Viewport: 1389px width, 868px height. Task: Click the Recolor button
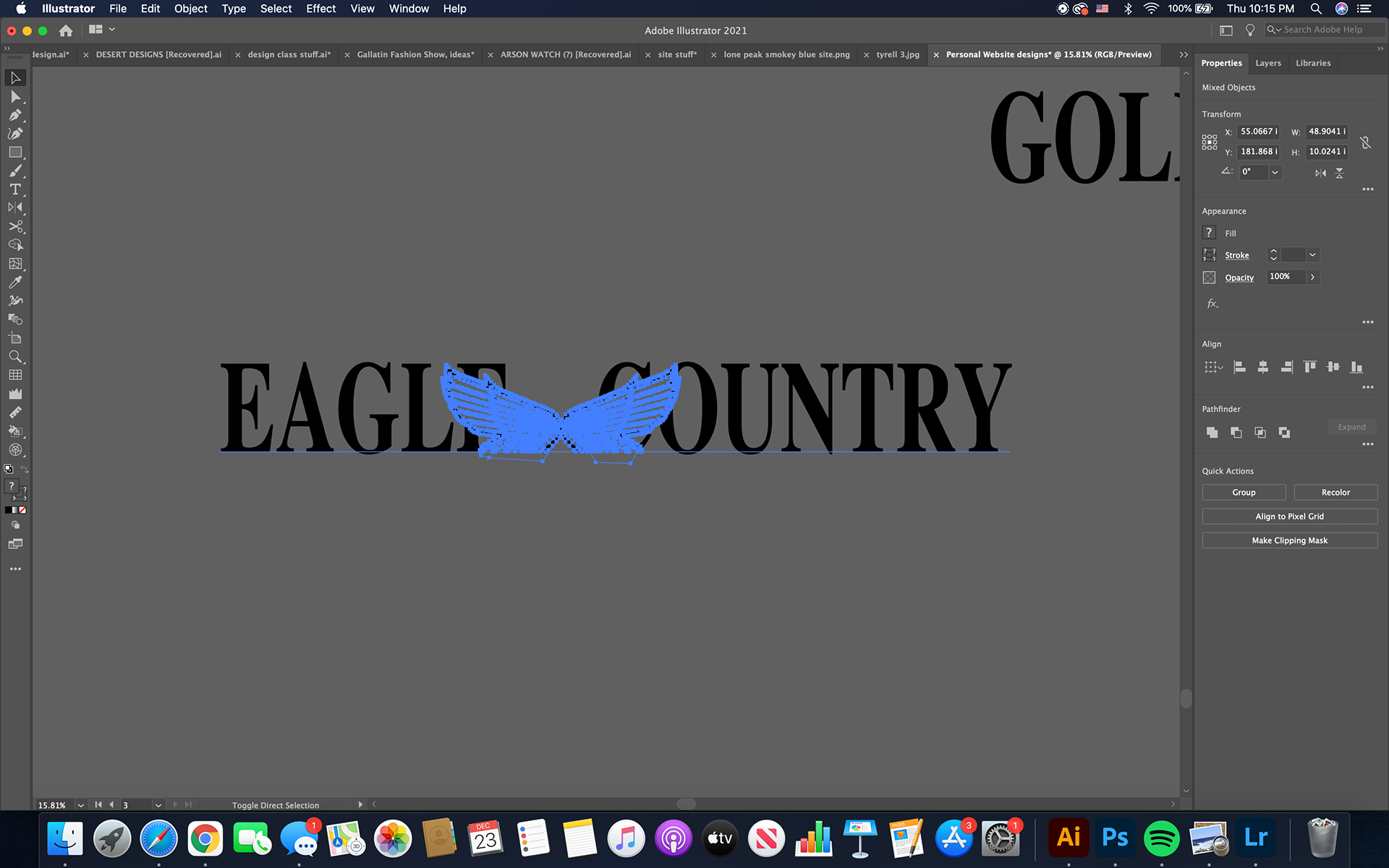(x=1335, y=493)
